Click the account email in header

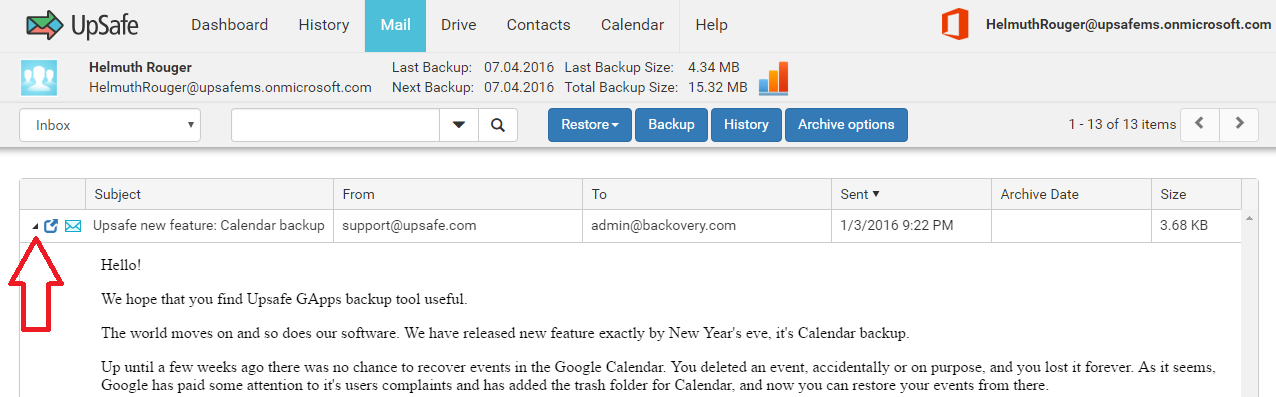[1128, 25]
